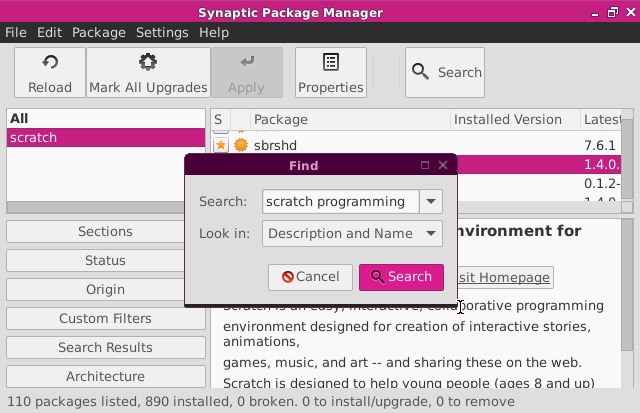Image resolution: width=640 pixels, height=413 pixels.
Task: Open the Settings menu
Action: tap(162, 32)
